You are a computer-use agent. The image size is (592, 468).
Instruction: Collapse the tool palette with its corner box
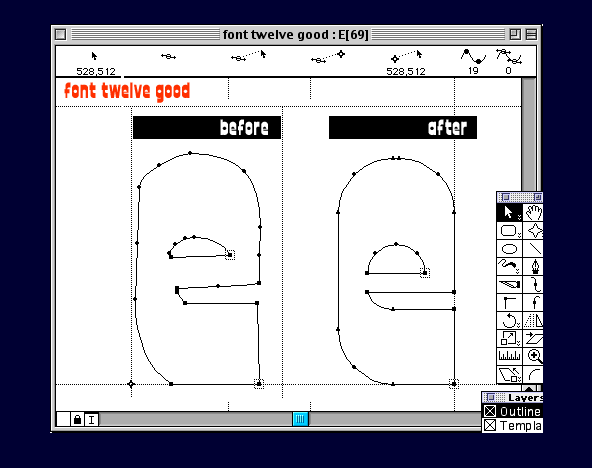click(538, 197)
